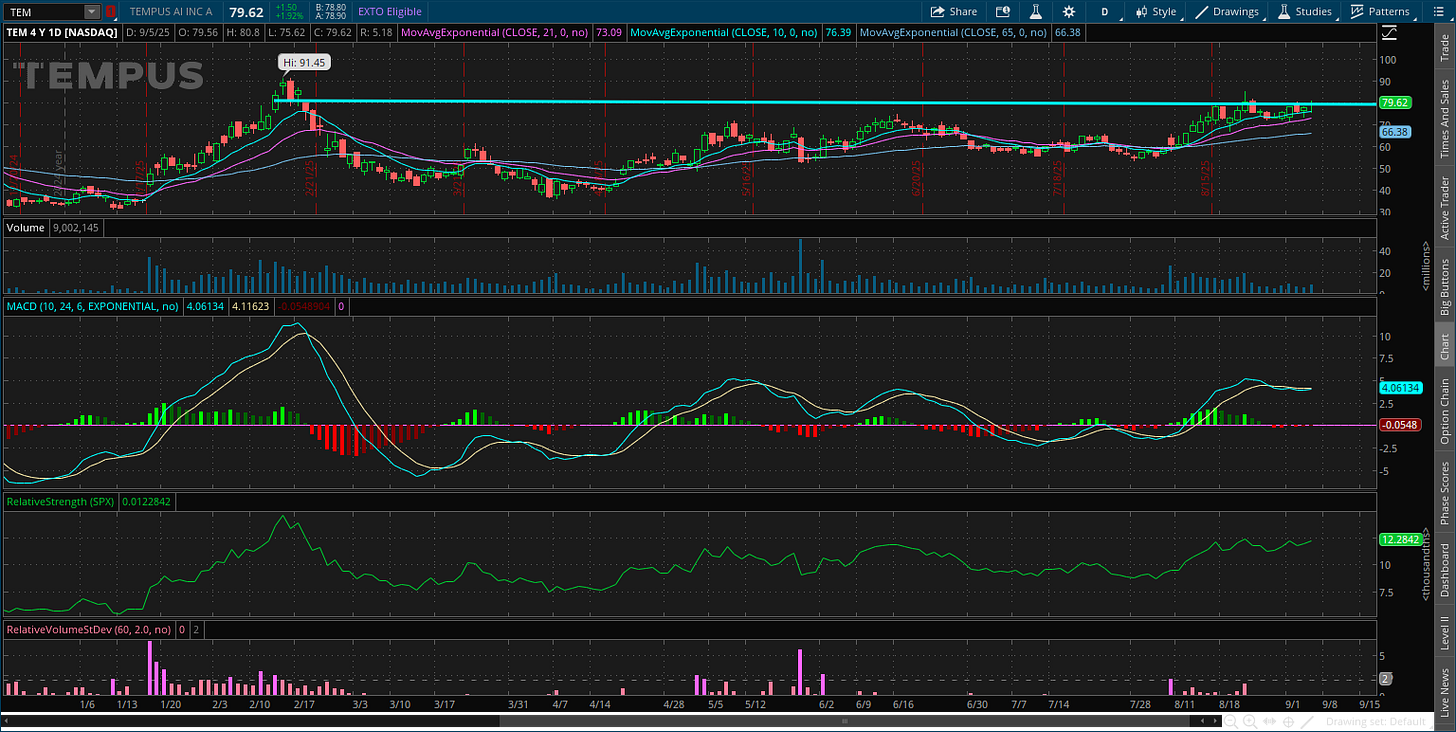
Task: Open the Live News side tab
Action: tap(1444, 692)
